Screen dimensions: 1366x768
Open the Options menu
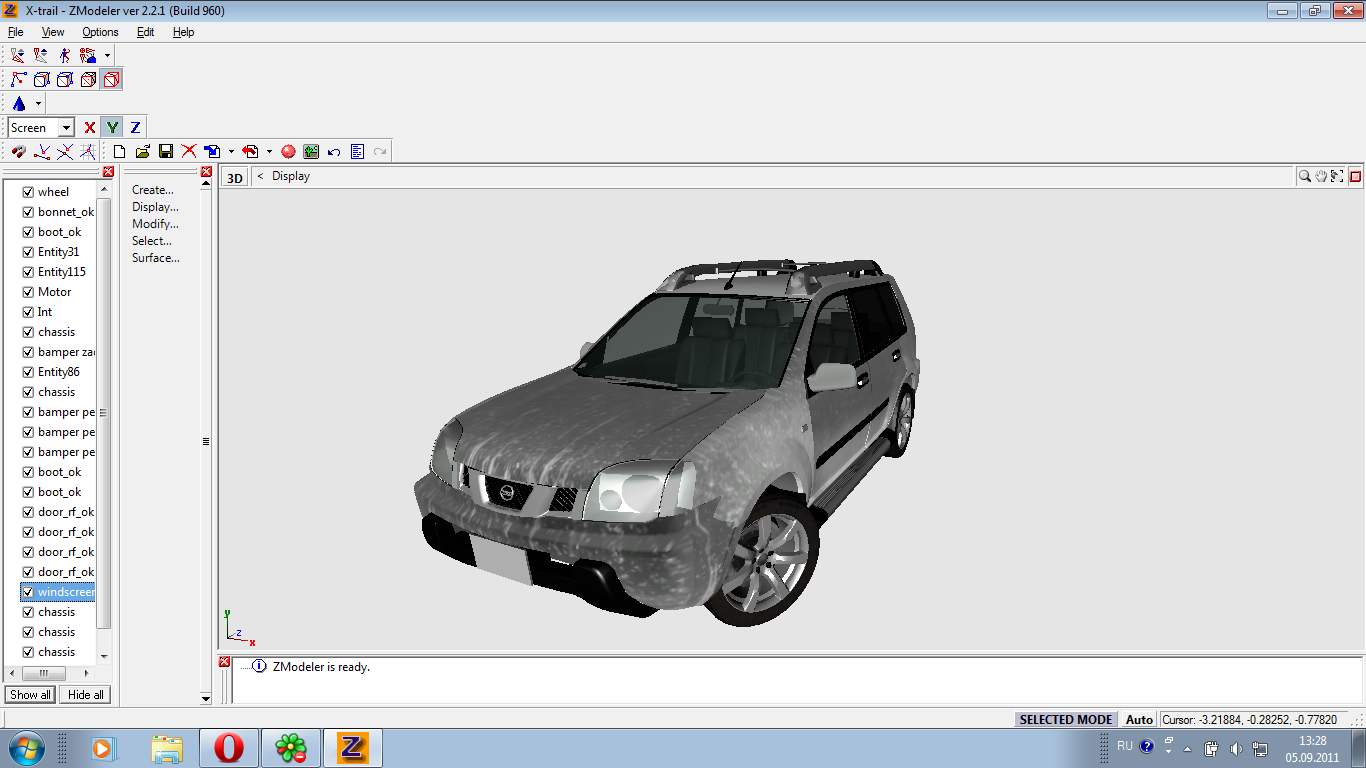100,32
